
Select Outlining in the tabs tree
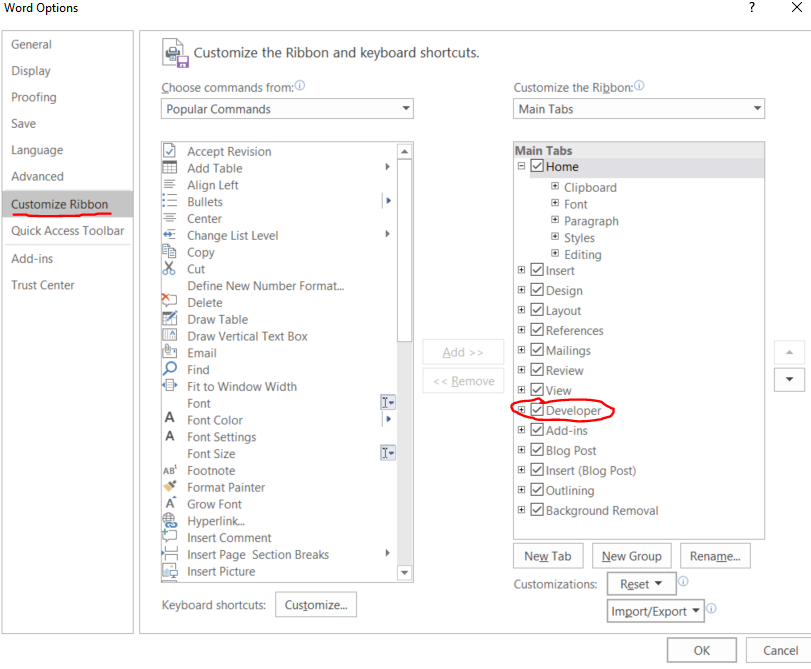pos(570,490)
